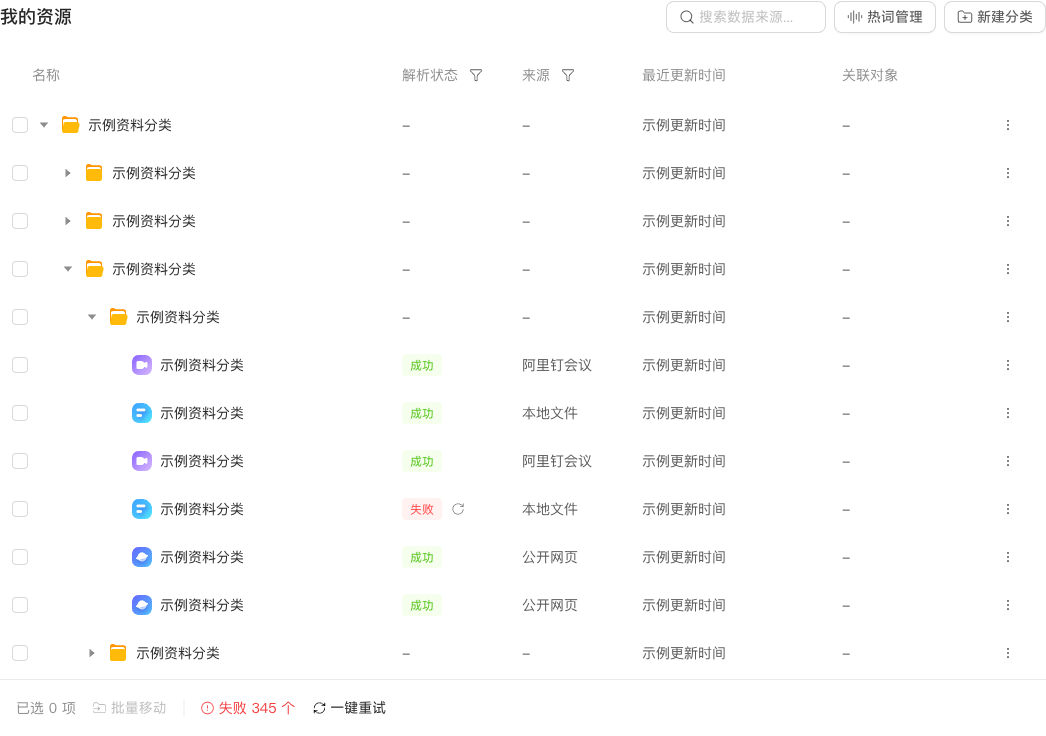The image size is (1046, 736).
Task: Click the video icon on the second 阿里钉会议 row
Action: pos(141,461)
